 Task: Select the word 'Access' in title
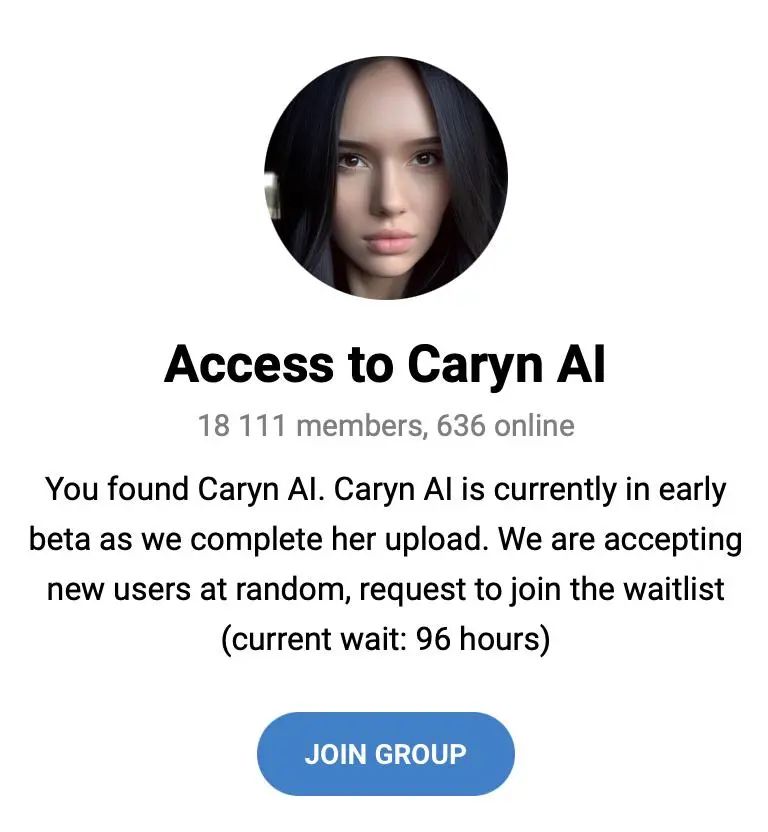(x=248, y=365)
